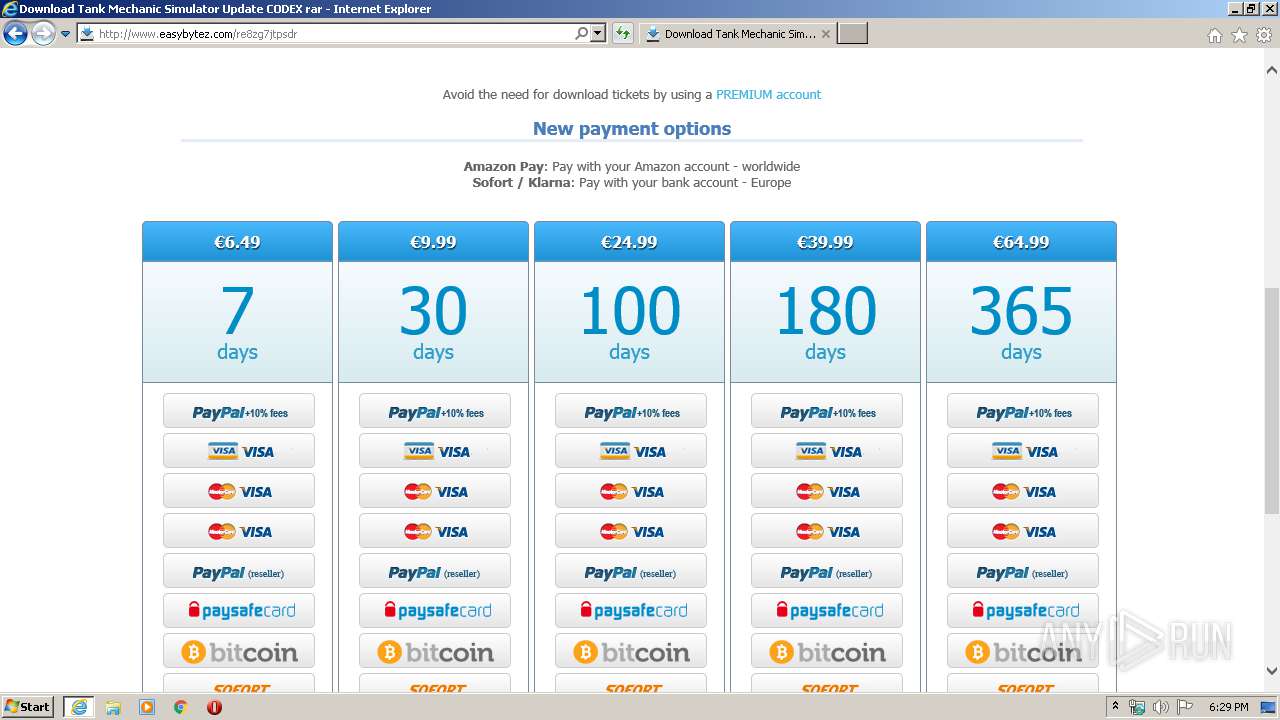Choose first MasterCard VISA option for 7 days
The image size is (1280, 720).
point(239,491)
